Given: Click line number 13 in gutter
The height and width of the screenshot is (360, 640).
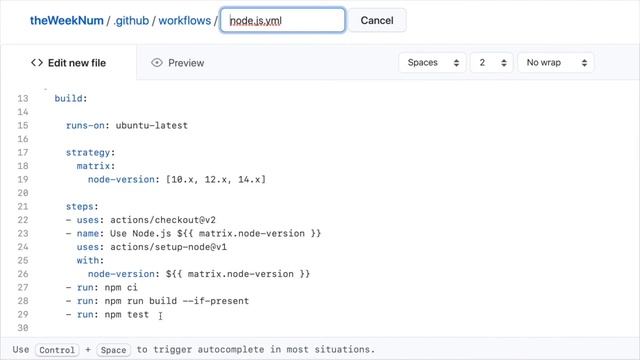Looking at the screenshot, I should 23,98.
